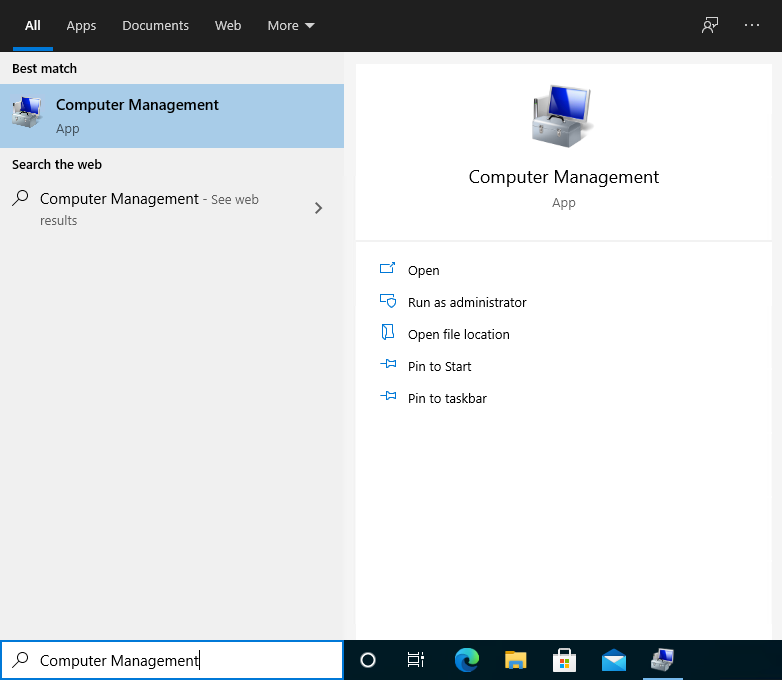This screenshot has height=680, width=782.
Task: Click the magnifier icon in search box
Action: (20, 660)
